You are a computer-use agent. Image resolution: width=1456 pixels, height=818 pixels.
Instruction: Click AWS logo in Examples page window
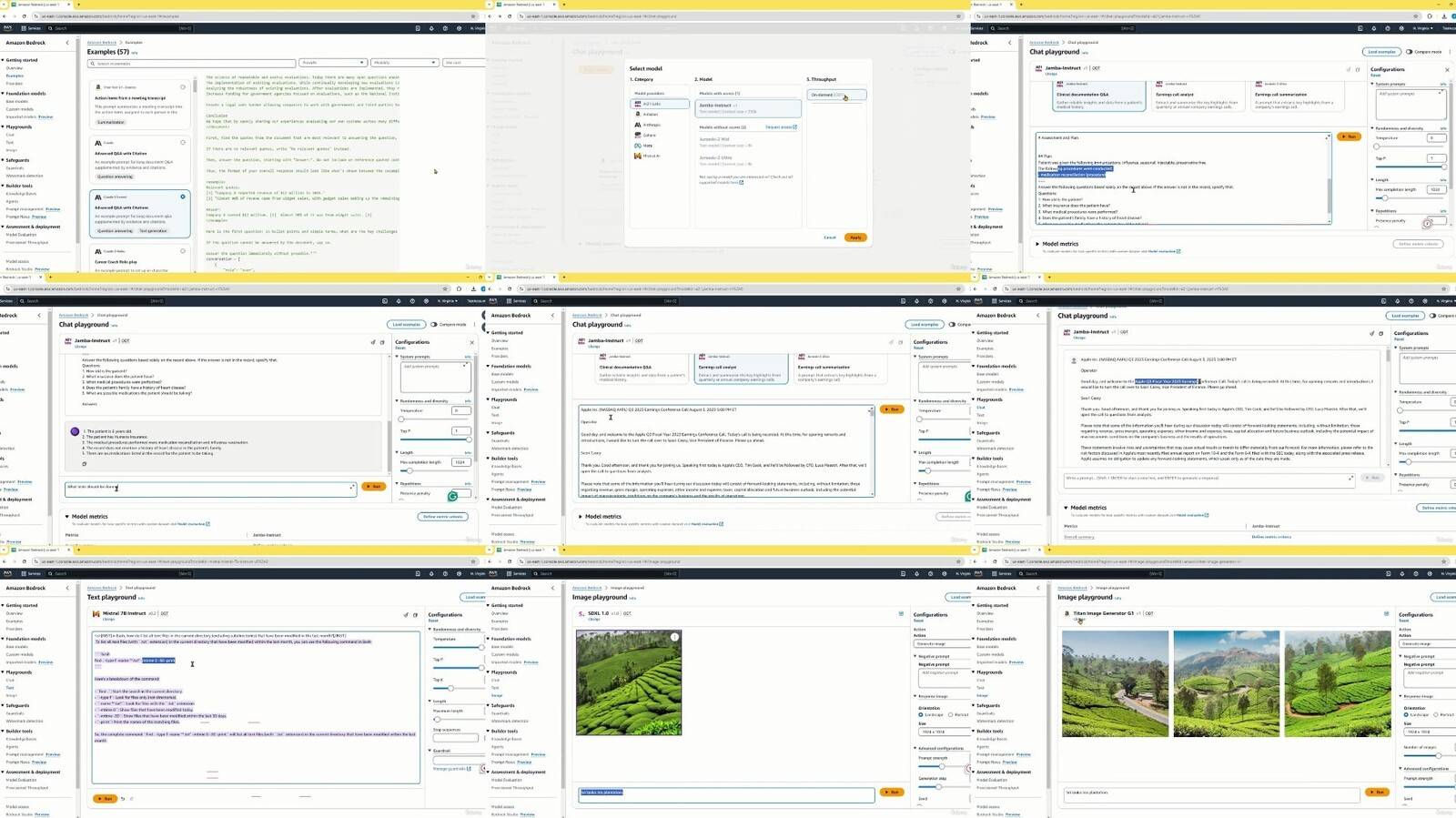(7, 28)
